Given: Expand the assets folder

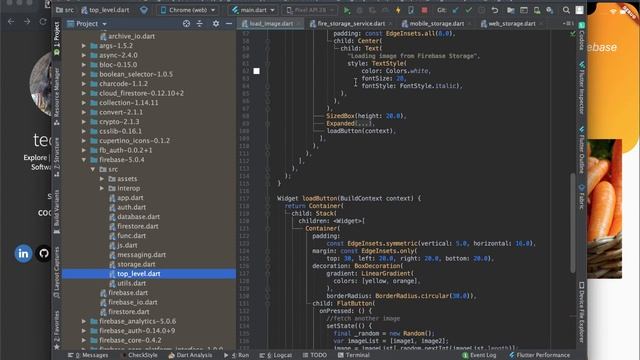Looking at the screenshot, I should pyautogui.click(x=102, y=179).
